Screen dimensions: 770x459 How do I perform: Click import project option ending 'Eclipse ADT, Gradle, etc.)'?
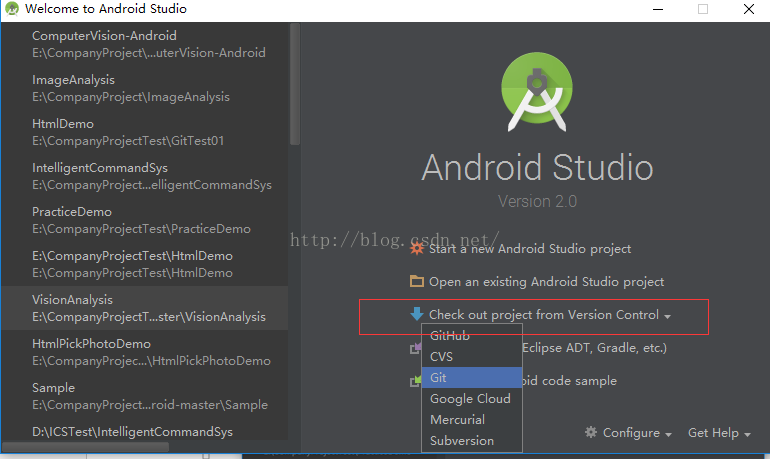point(594,348)
